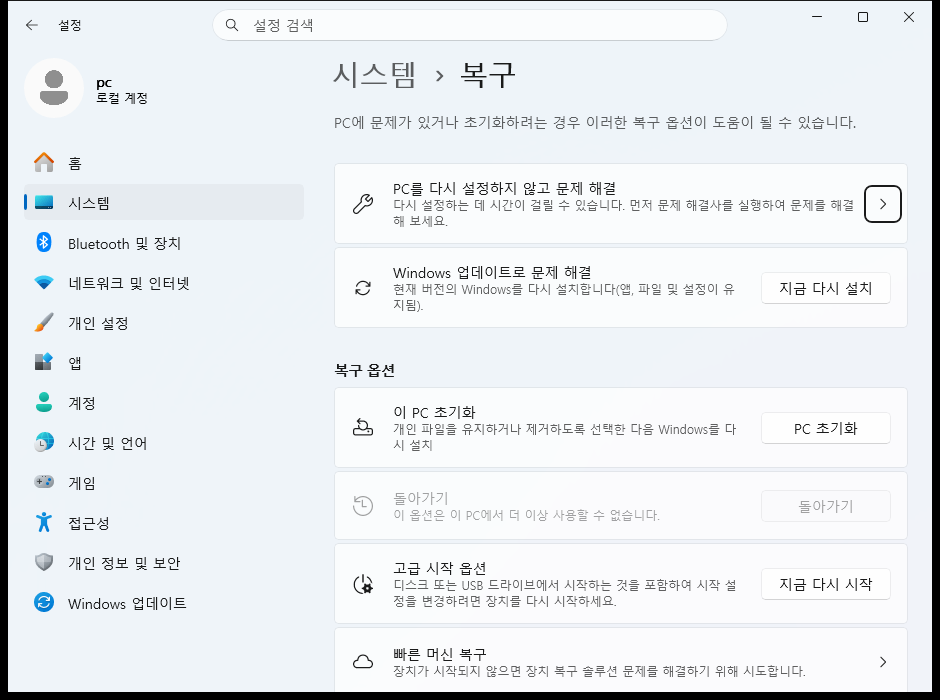Click the 설정 검색 search field
940x700 pixels.
tap(470, 25)
